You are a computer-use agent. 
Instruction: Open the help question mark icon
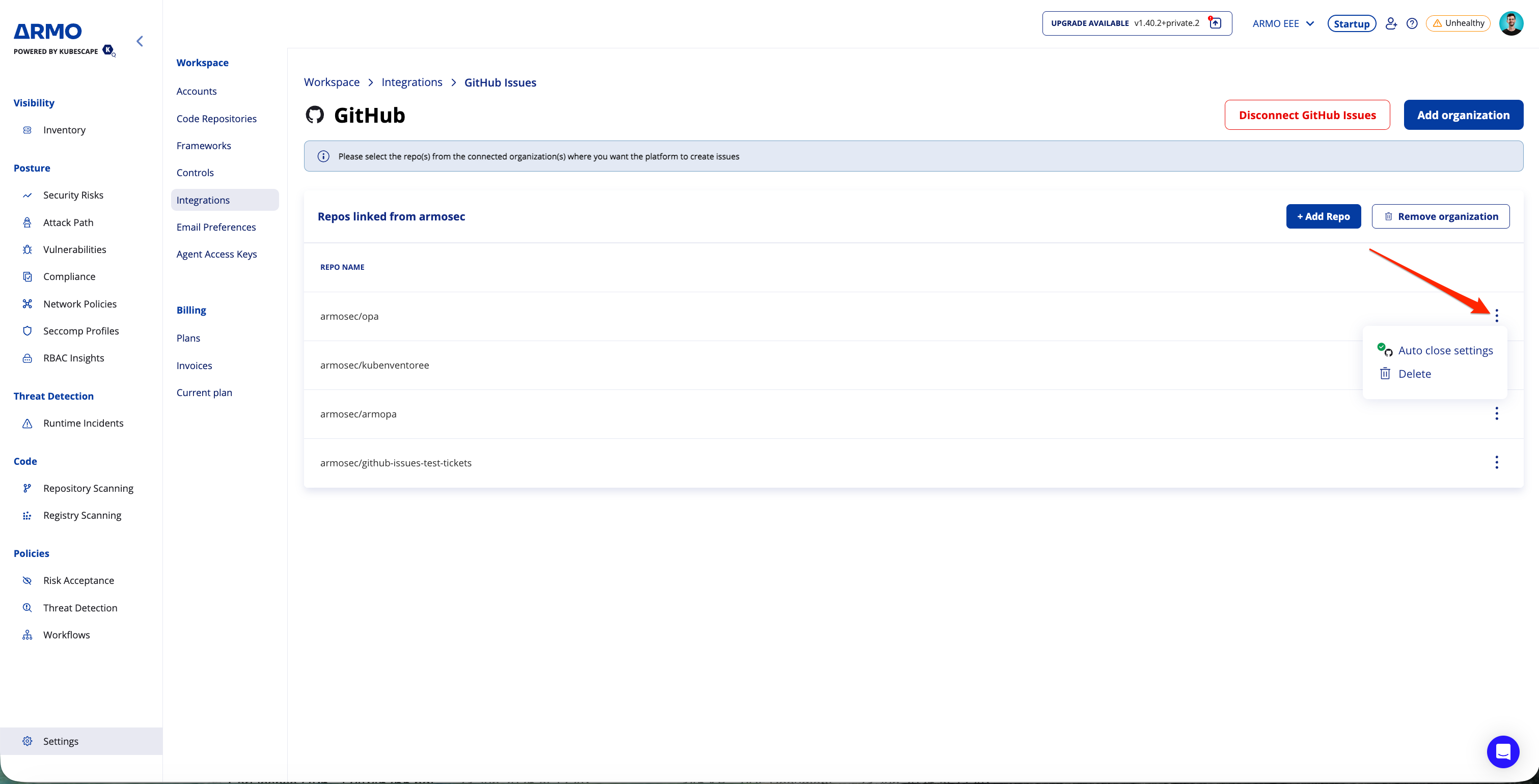pyautogui.click(x=1412, y=23)
